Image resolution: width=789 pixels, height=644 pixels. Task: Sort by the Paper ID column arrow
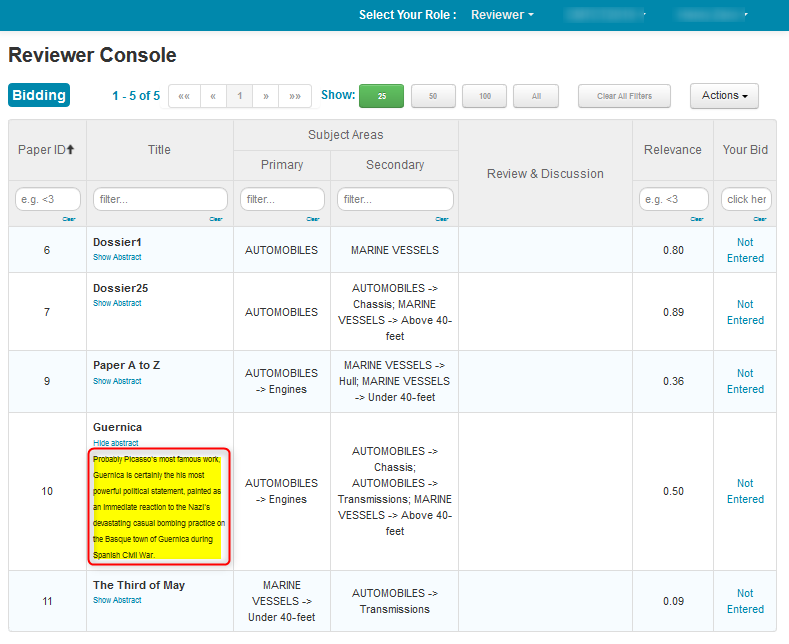(x=71, y=150)
